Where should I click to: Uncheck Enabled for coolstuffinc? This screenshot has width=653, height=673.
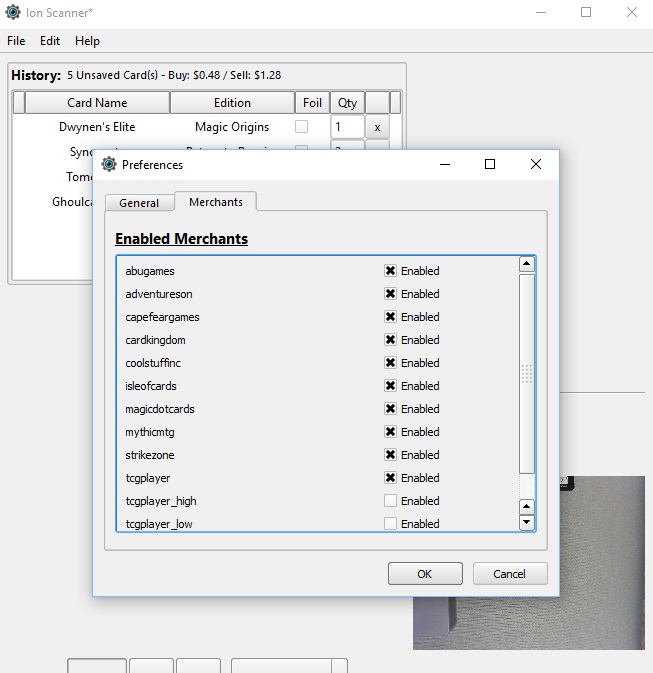(390, 363)
